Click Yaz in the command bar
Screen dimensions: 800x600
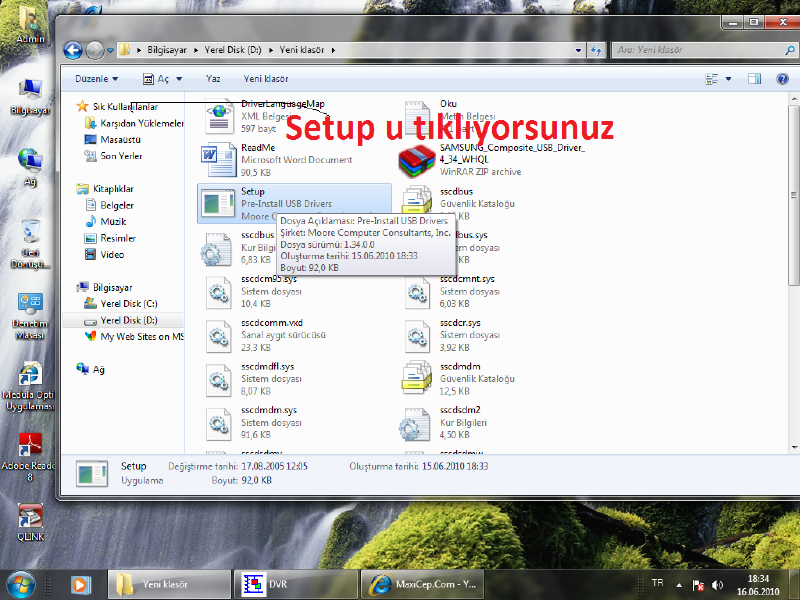click(x=212, y=79)
